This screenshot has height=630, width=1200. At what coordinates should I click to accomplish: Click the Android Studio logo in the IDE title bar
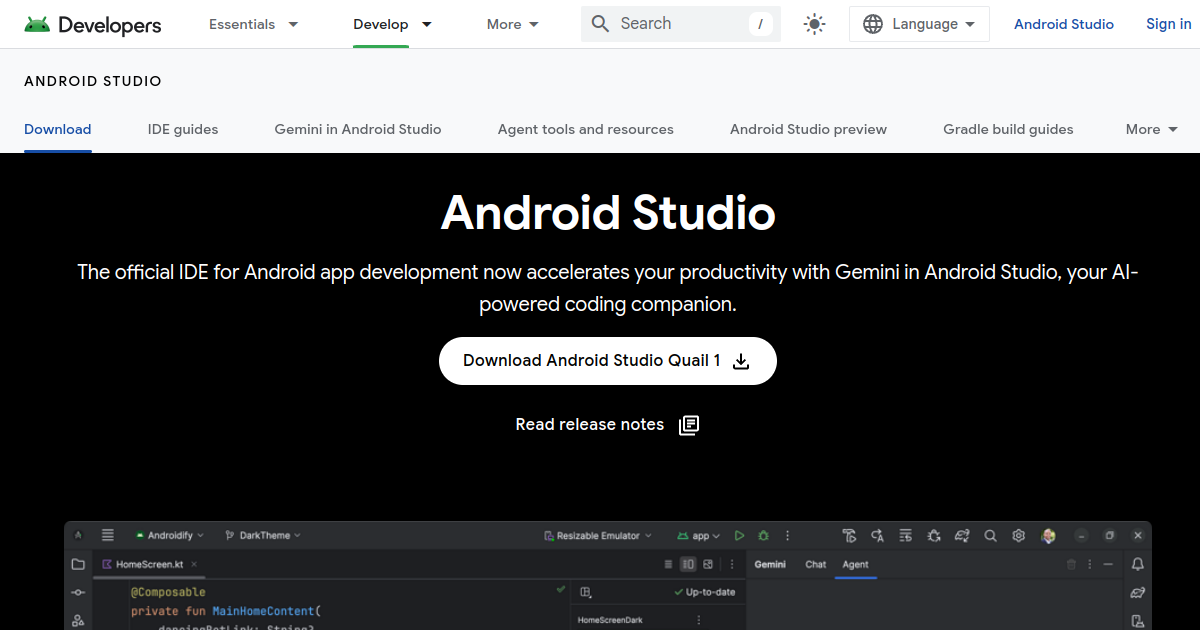pos(78,536)
